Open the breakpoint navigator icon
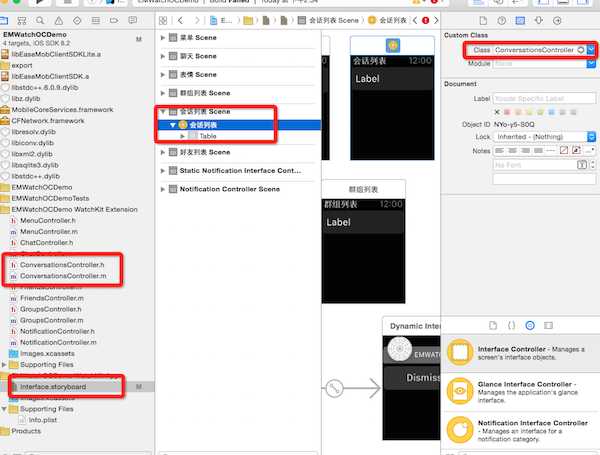The height and width of the screenshot is (455, 600). click(114, 20)
